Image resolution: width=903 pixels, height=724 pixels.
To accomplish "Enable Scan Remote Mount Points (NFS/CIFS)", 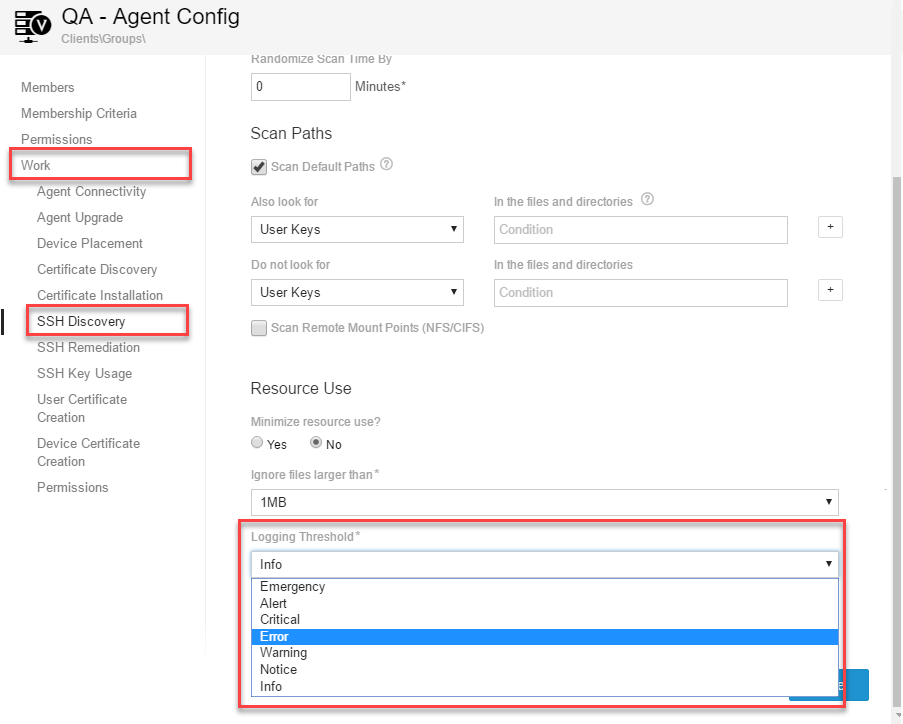I will tap(258, 327).
